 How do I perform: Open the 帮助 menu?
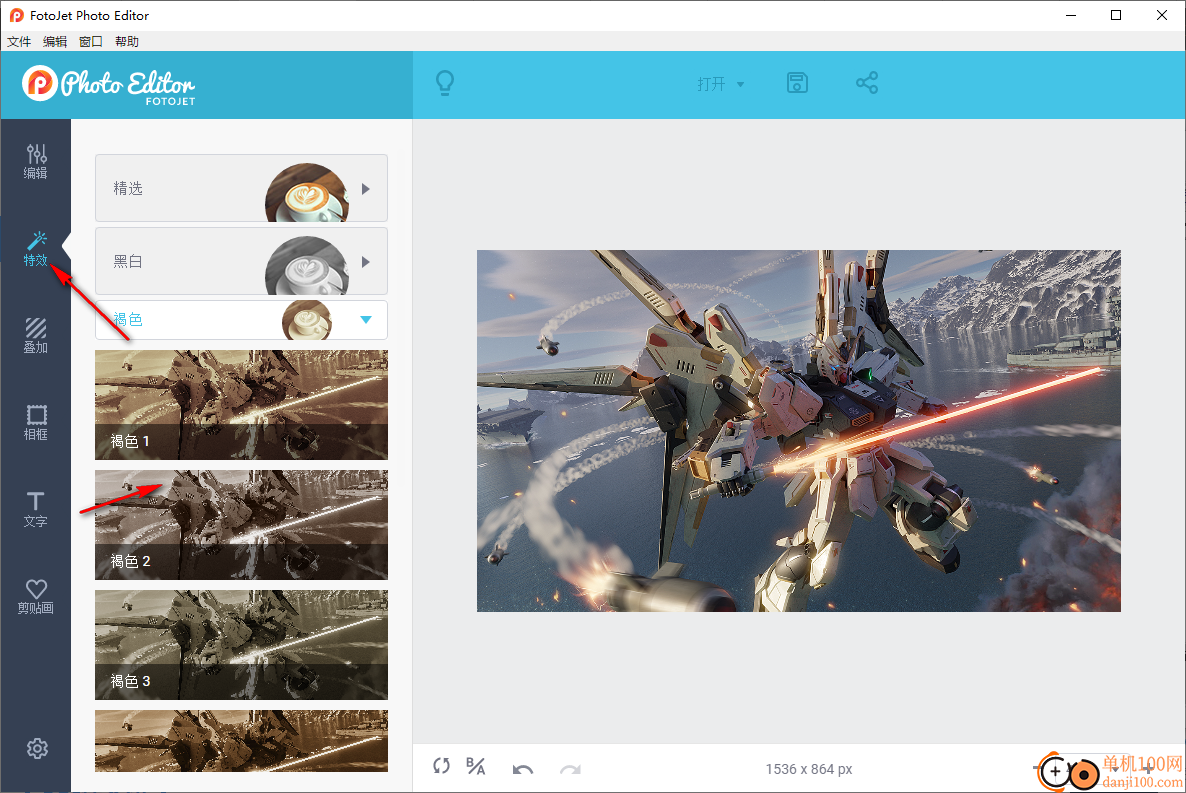coord(127,42)
